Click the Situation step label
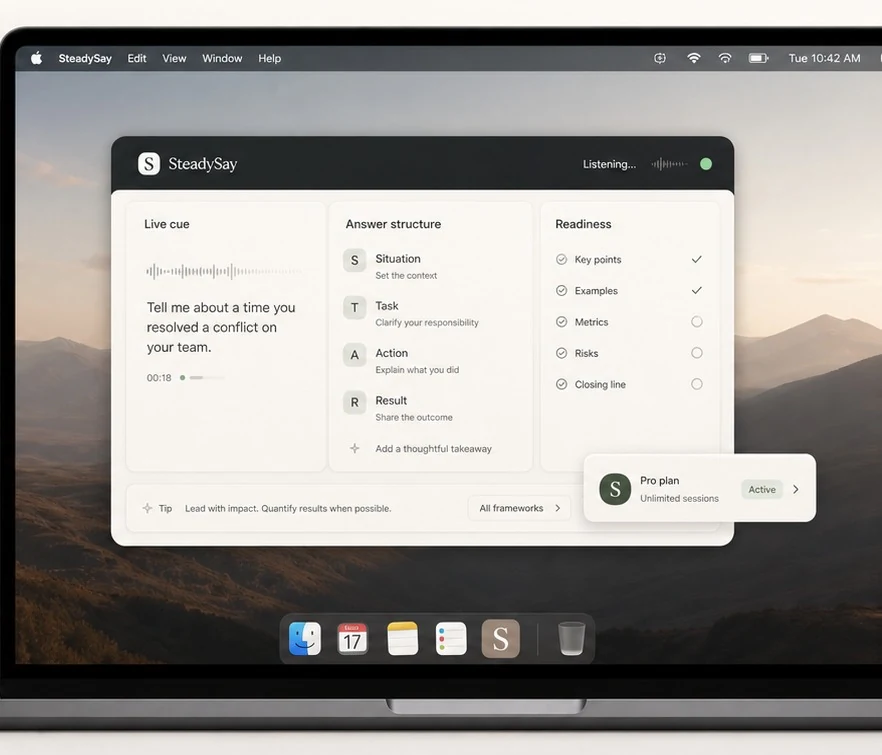The width and height of the screenshot is (882, 755). click(398, 259)
